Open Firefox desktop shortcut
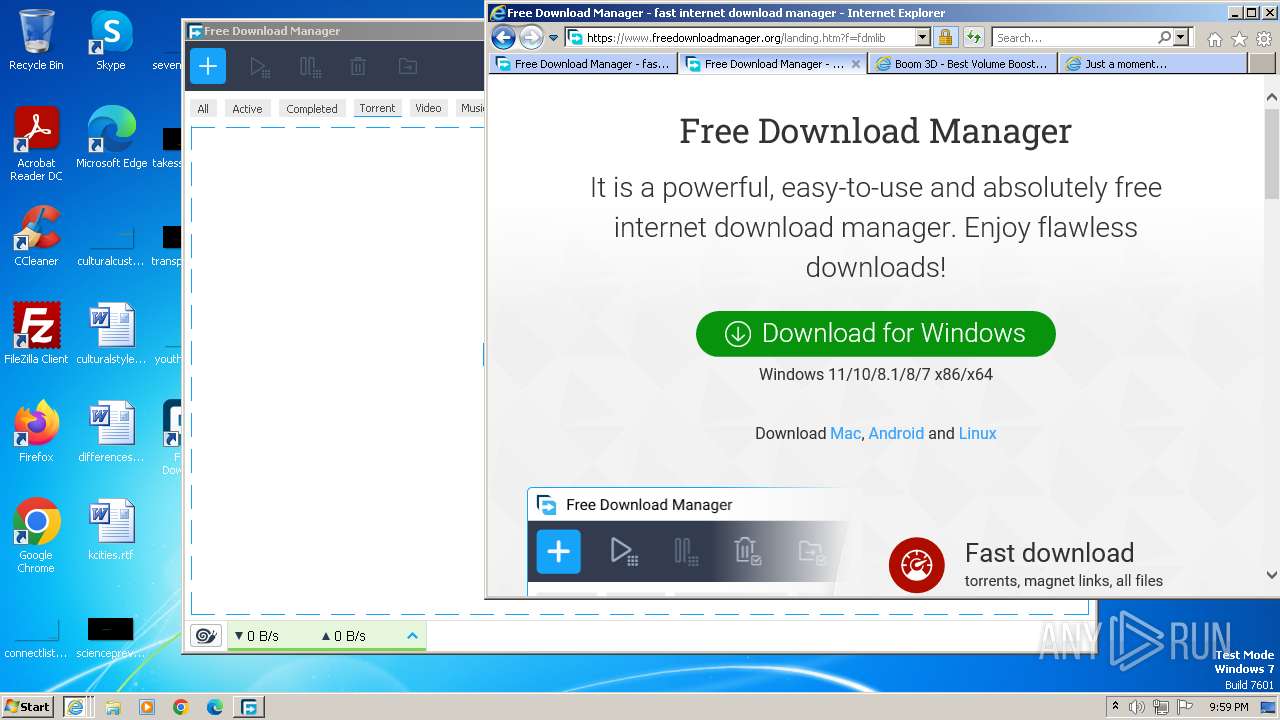This screenshot has width=1280, height=720. pos(36,432)
